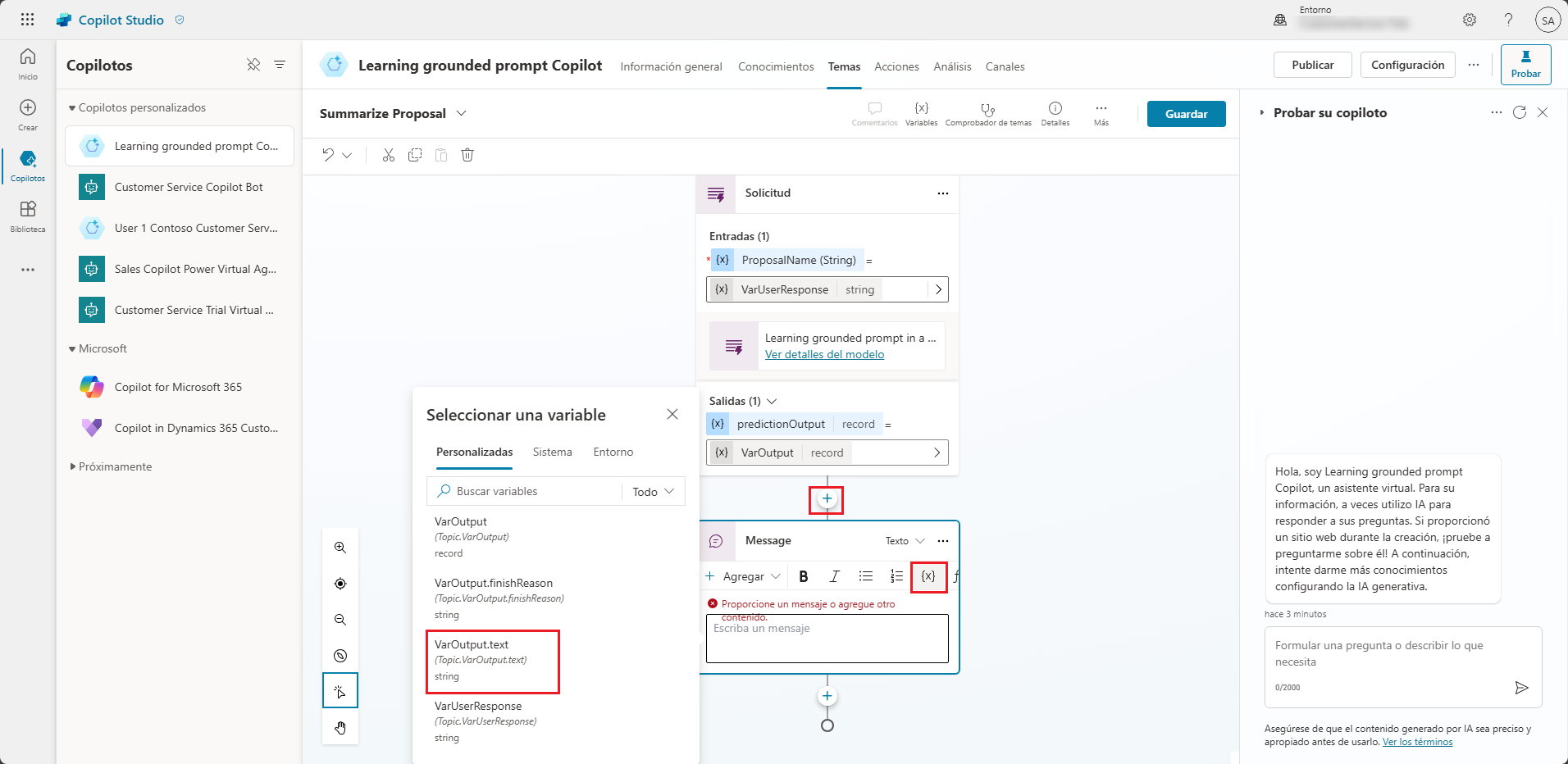Collapse the Salidas (1) section
The height and width of the screenshot is (764, 1568).
coord(772,401)
